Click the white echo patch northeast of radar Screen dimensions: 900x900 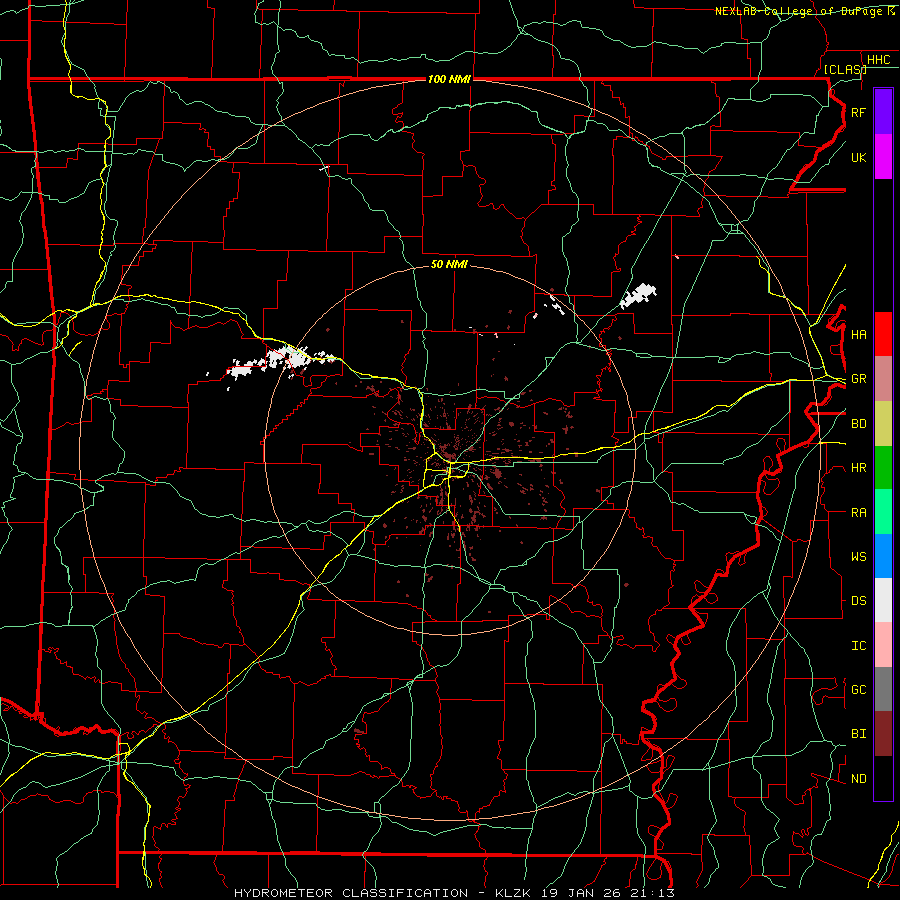click(638, 296)
